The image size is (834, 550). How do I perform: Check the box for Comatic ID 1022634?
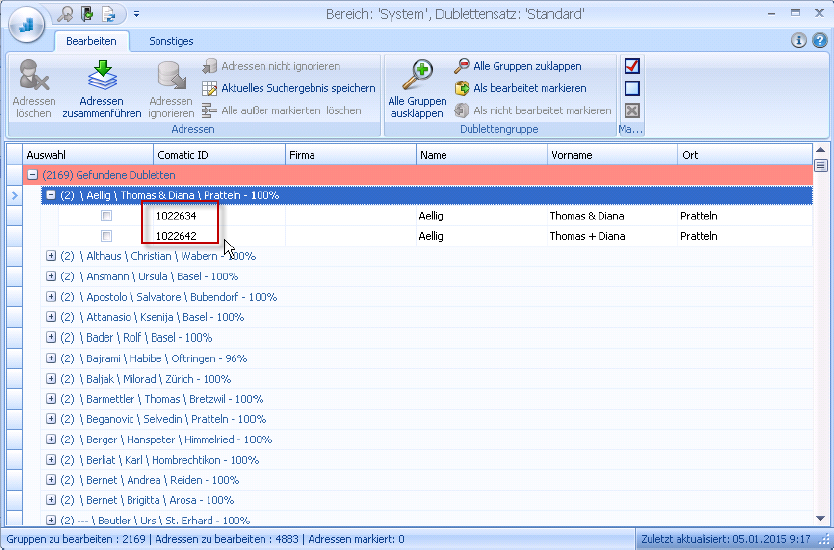[x=106, y=216]
